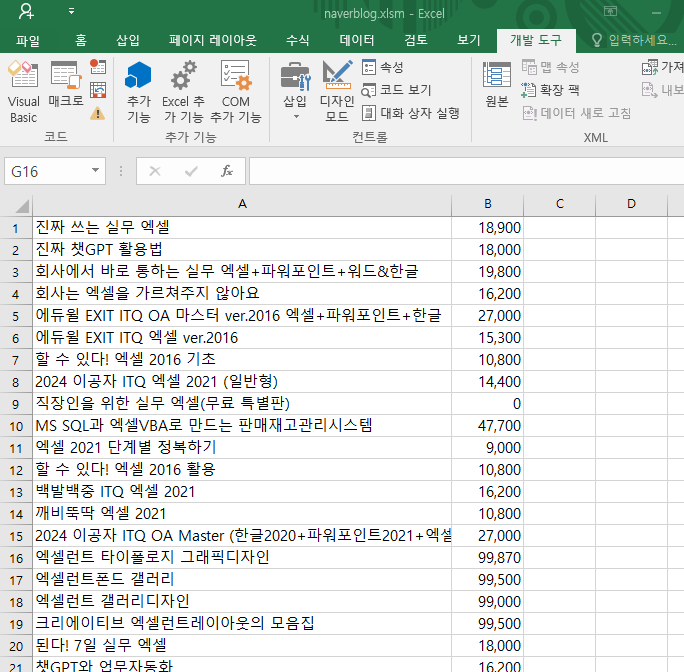This screenshot has height=672, width=684.
Task: Open Macro Security warning icon
Action: [98, 114]
